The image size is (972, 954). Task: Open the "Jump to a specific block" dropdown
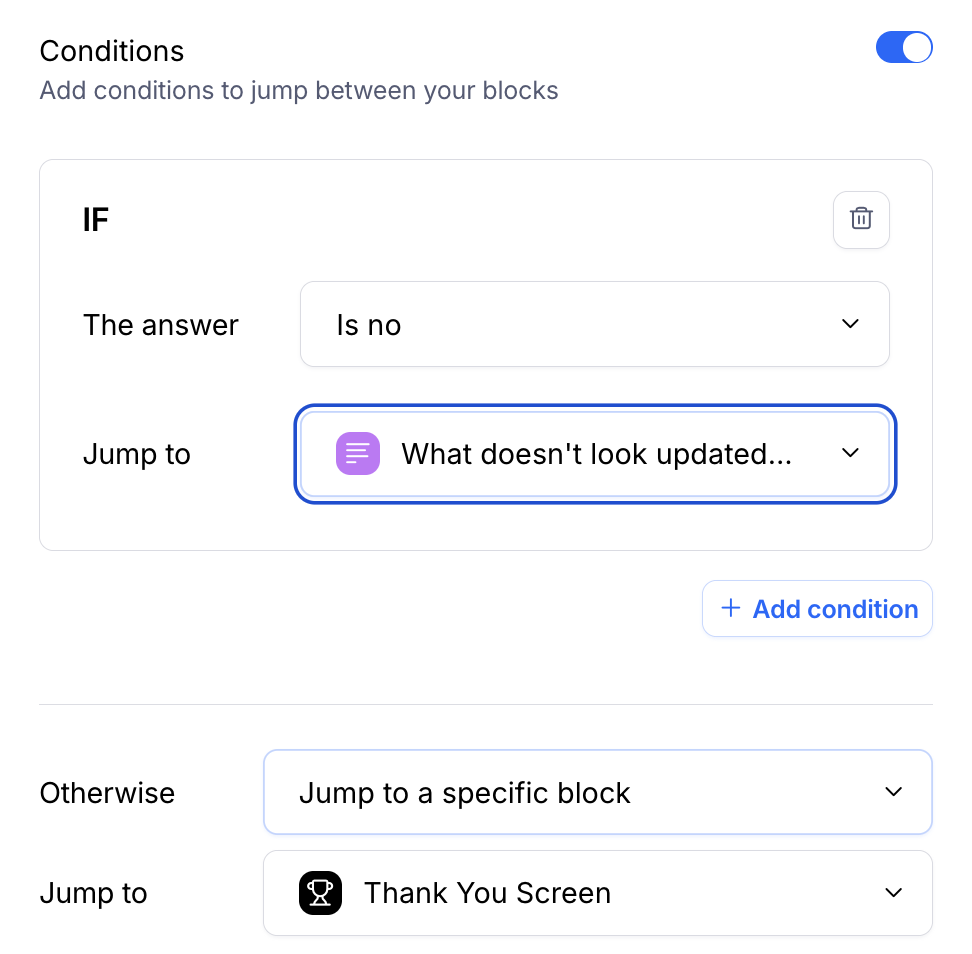click(597, 793)
